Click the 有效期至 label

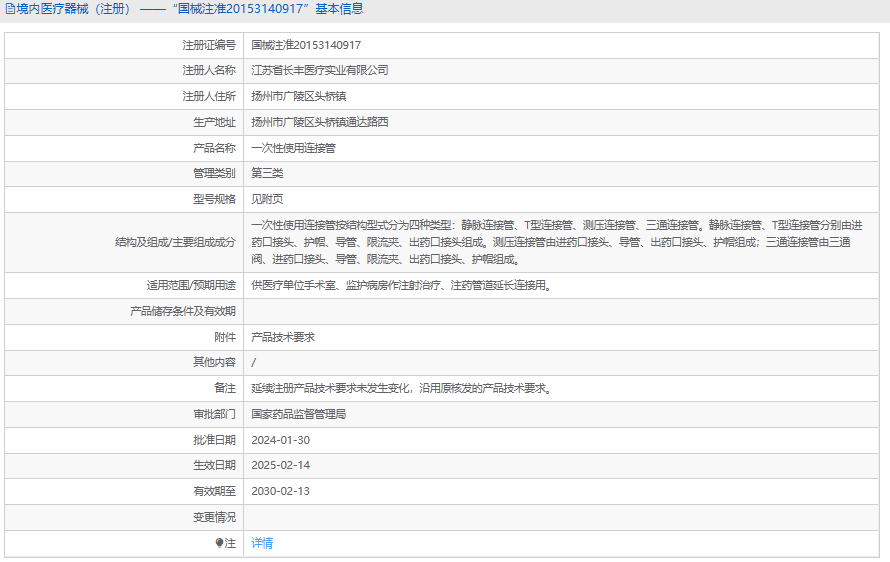[x=214, y=491]
